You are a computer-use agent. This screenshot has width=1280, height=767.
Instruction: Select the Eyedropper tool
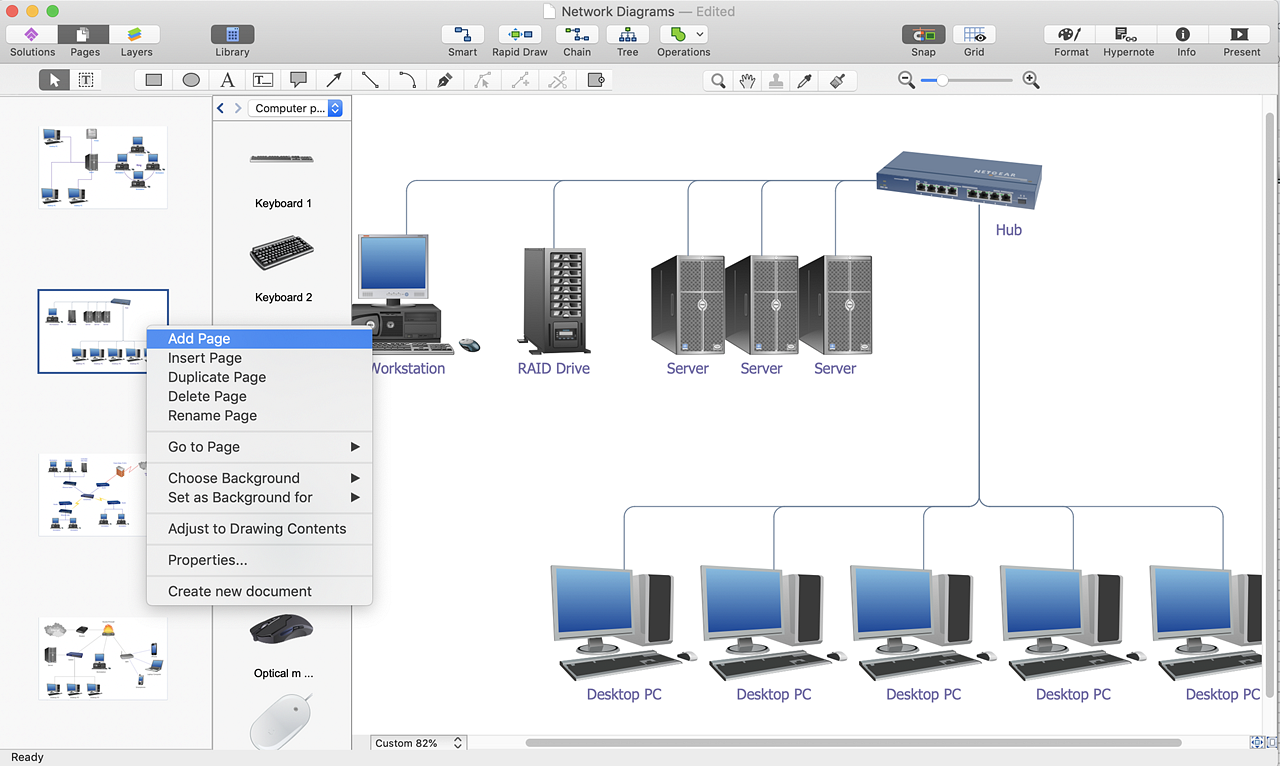(x=805, y=81)
